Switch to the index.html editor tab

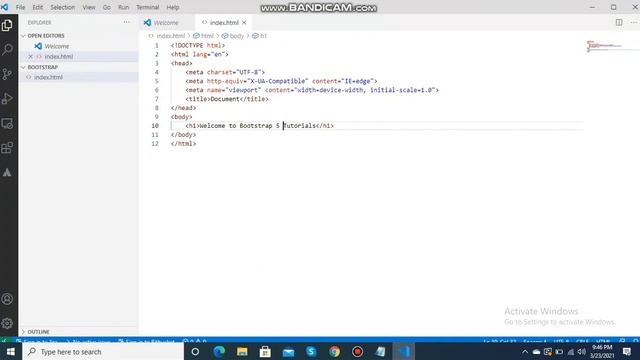[223, 23]
